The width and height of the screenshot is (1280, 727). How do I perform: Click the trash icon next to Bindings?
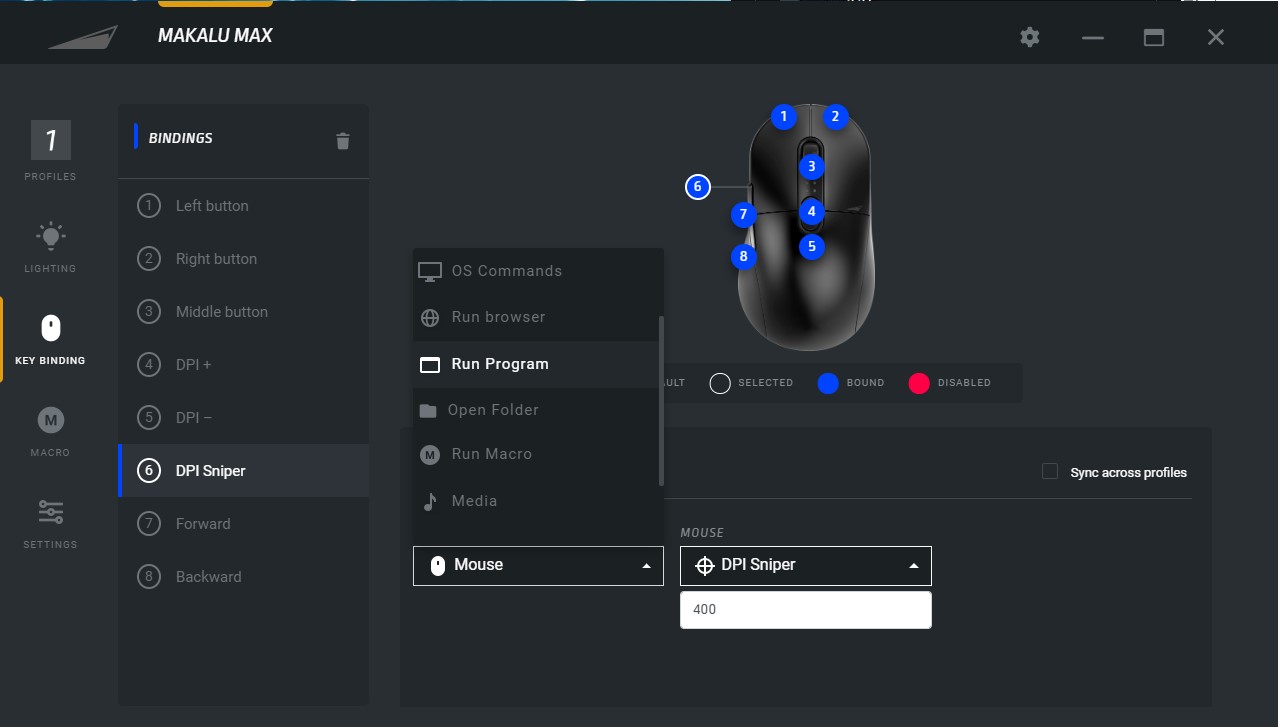343,141
